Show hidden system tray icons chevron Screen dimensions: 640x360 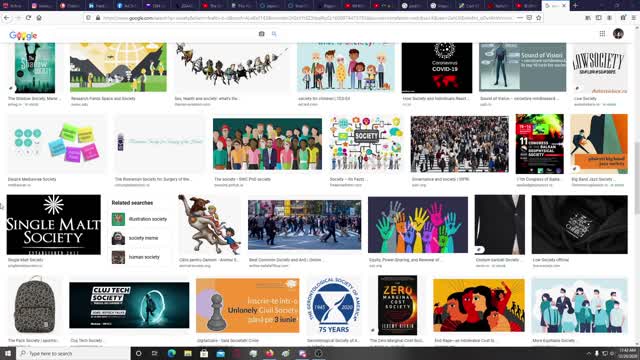(588, 353)
